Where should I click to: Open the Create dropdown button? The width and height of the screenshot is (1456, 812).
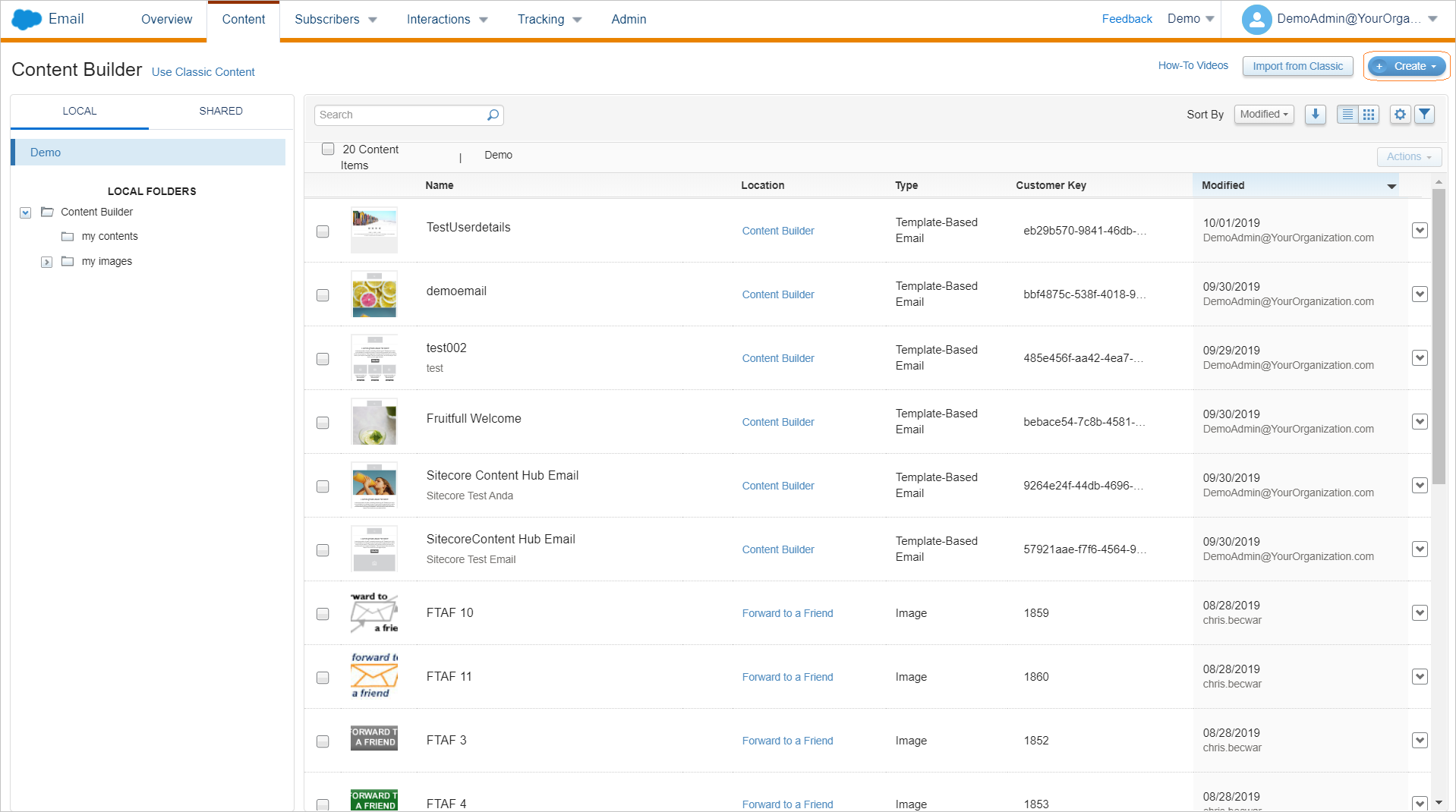pyautogui.click(x=1407, y=67)
